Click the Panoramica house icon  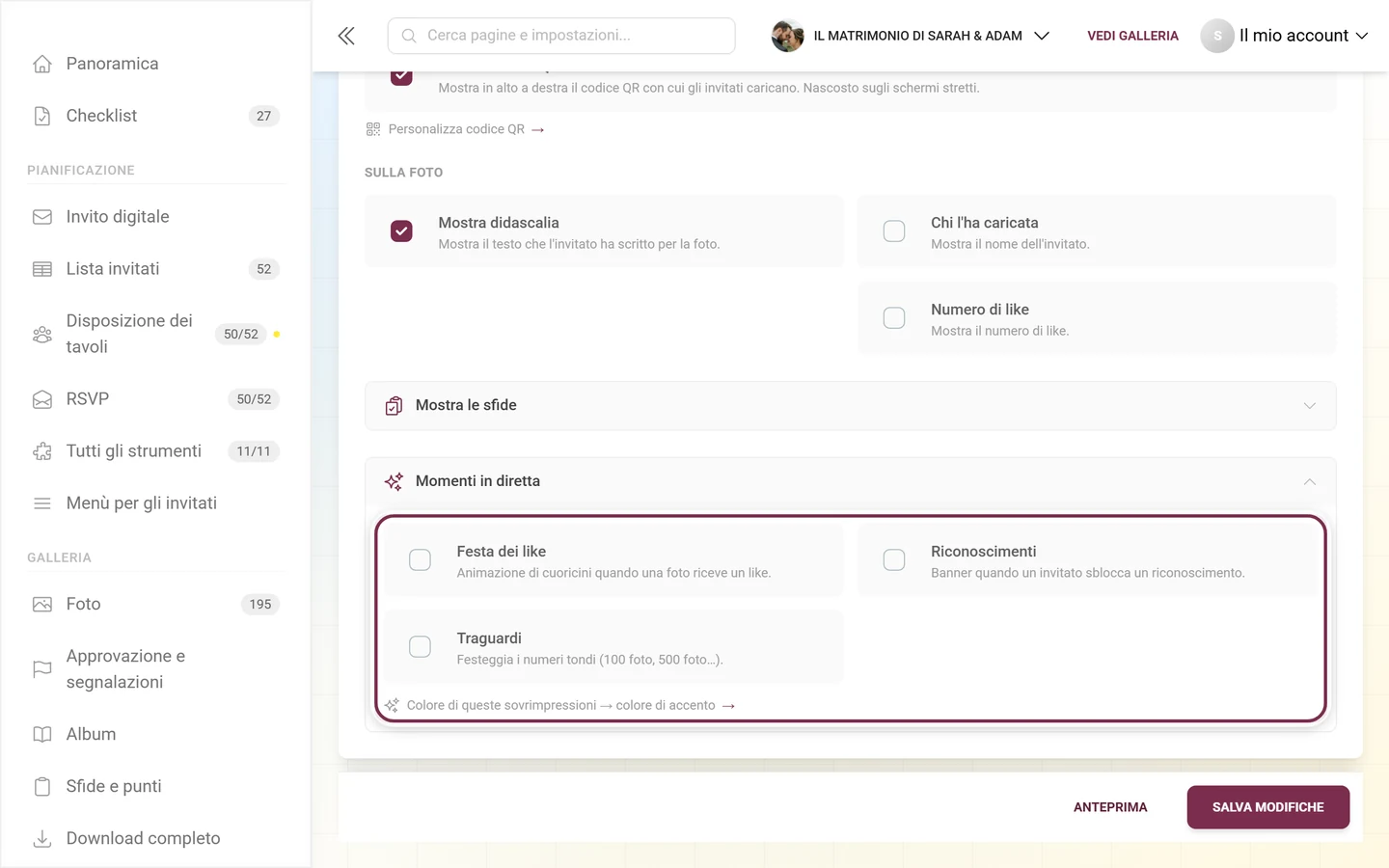click(42, 64)
